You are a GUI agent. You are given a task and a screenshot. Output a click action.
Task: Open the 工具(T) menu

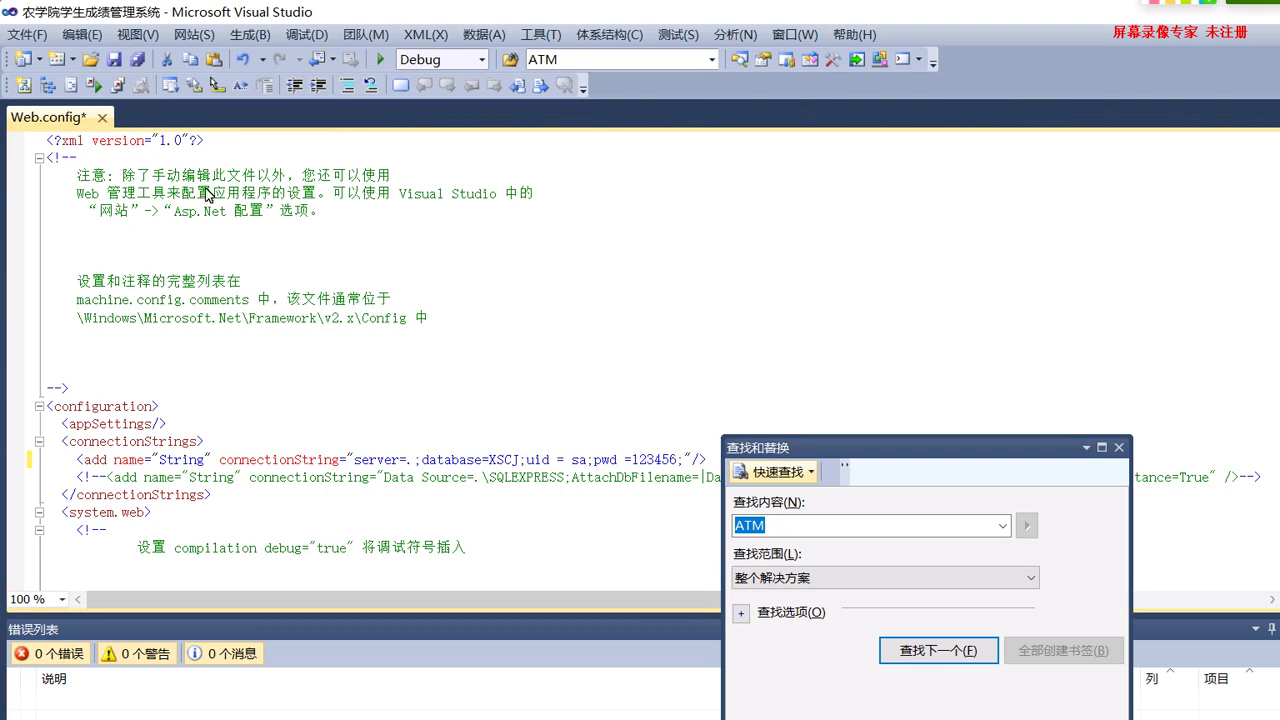[x=541, y=34]
